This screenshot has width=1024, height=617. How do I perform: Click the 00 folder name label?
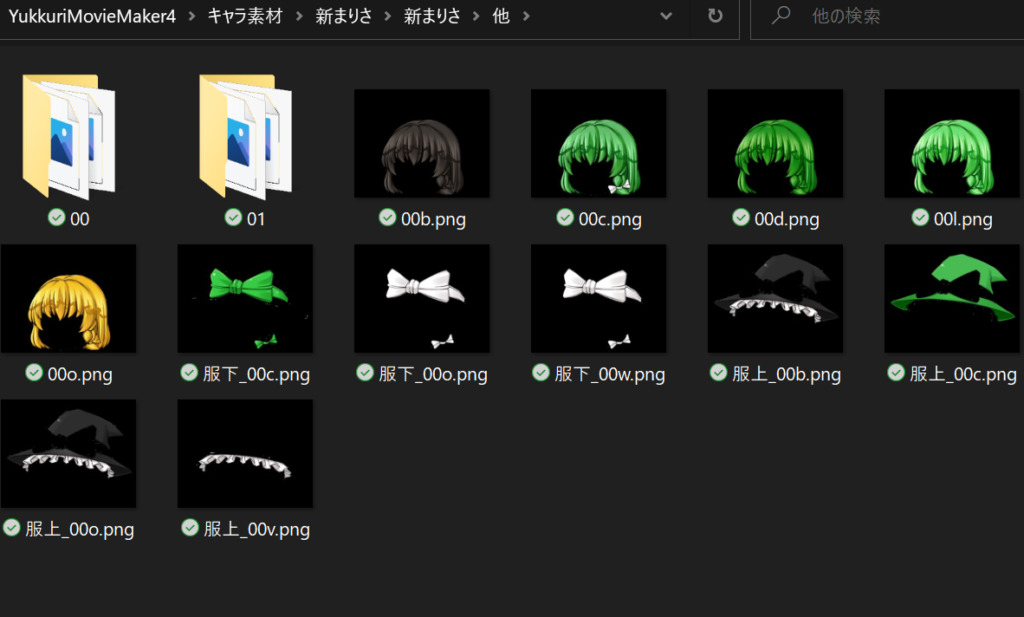click(80, 219)
